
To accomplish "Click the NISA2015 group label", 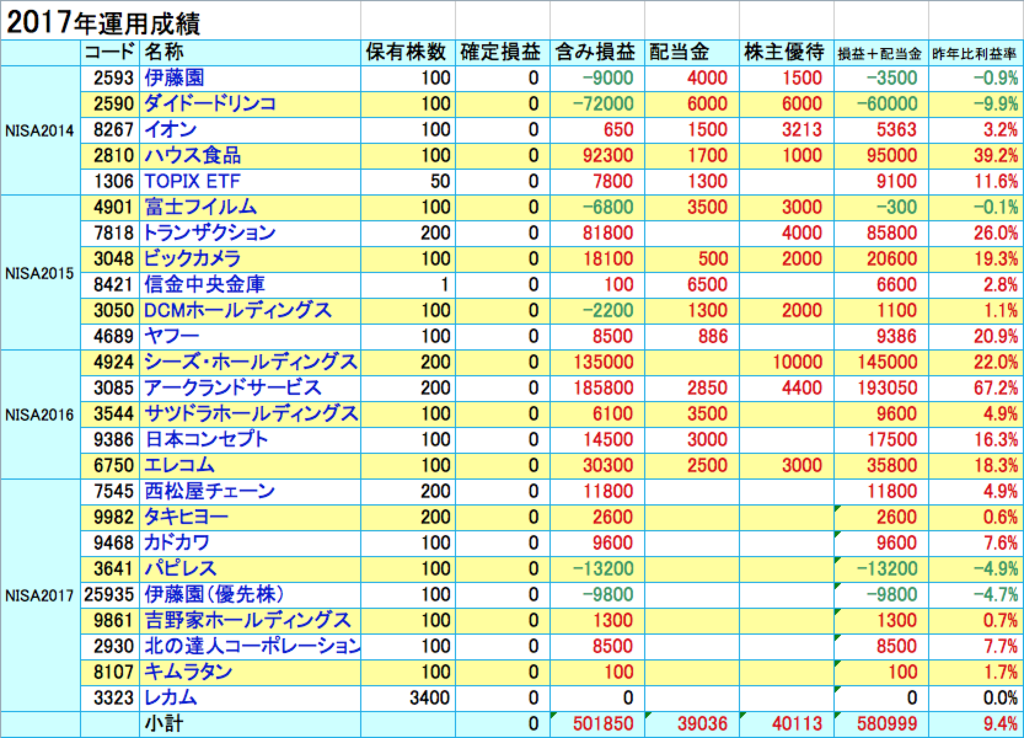I will [40, 273].
